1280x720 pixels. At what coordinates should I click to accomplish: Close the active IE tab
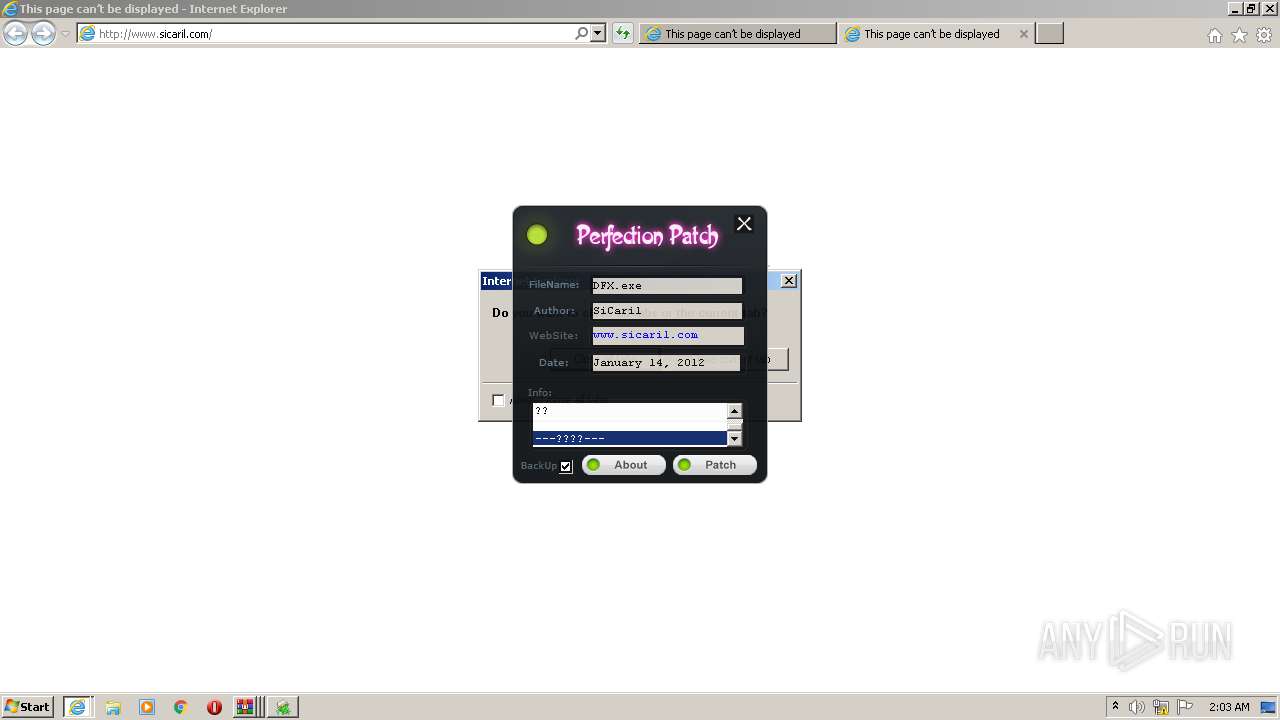pos(1023,34)
